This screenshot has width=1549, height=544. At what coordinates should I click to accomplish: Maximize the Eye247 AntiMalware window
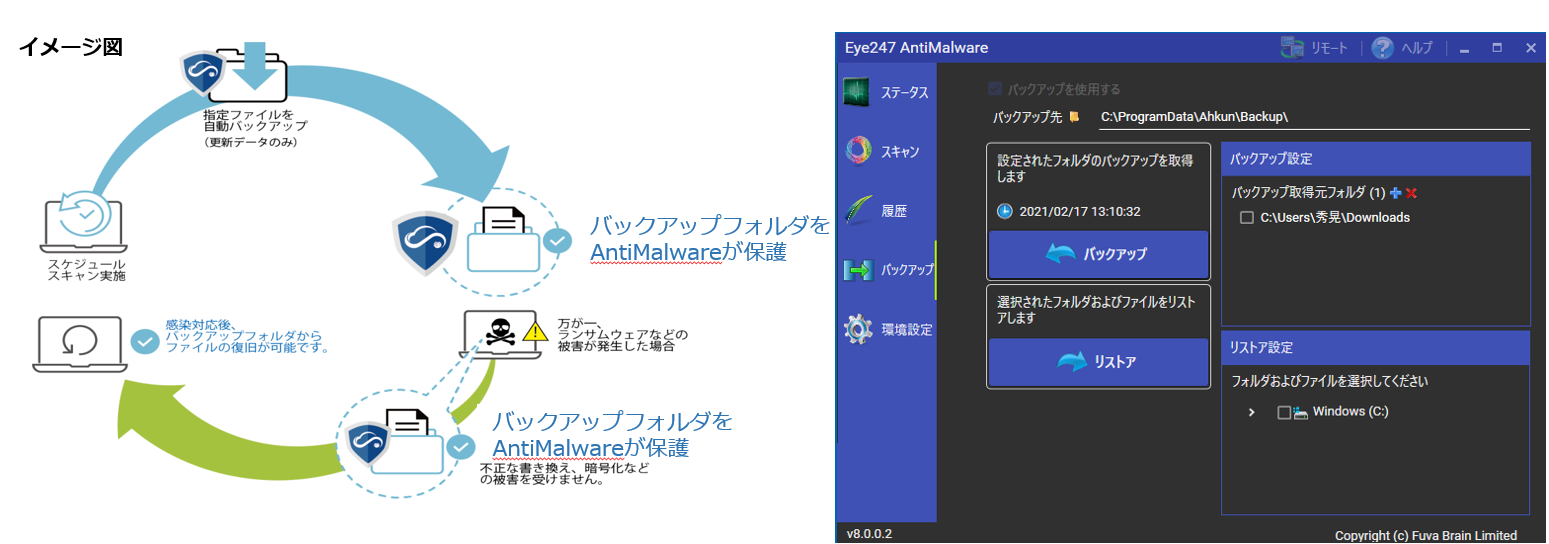(1497, 47)
